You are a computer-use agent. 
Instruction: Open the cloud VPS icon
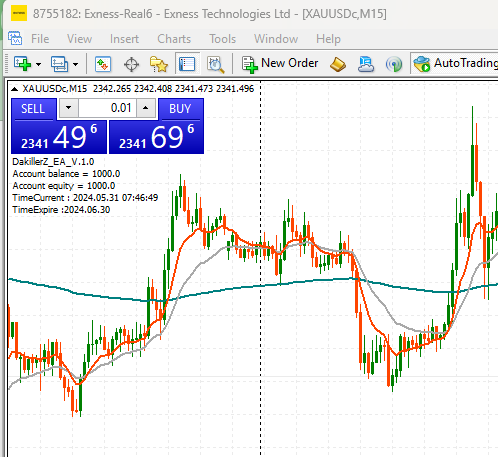[x=366, y=64]
